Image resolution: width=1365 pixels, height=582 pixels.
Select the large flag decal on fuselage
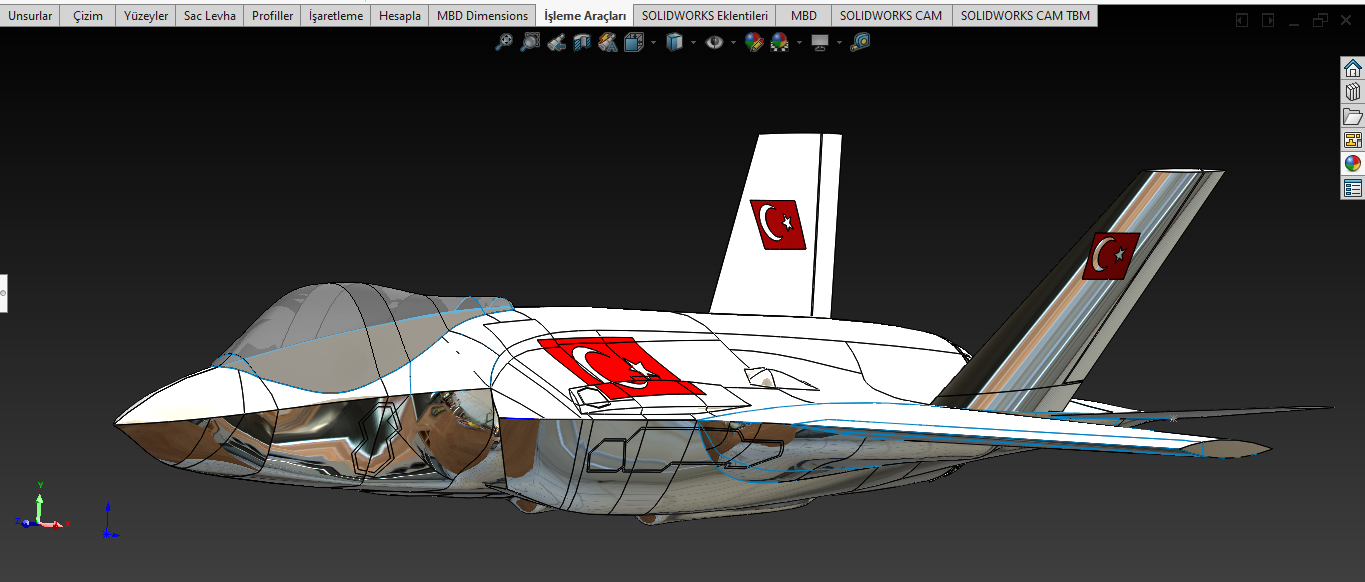(x=621, y=367)
